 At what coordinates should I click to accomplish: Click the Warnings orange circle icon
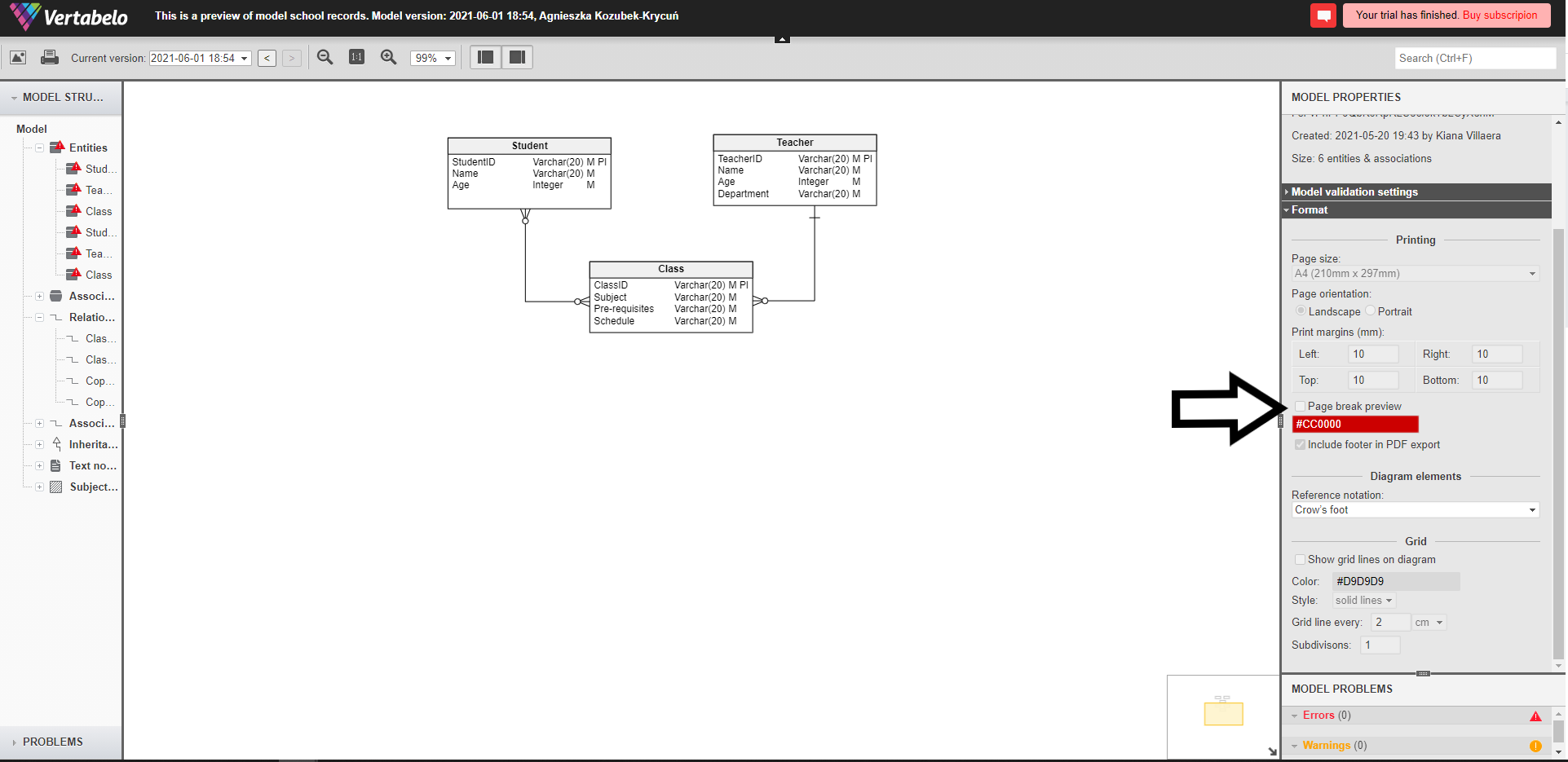(x=1535, y=746)
